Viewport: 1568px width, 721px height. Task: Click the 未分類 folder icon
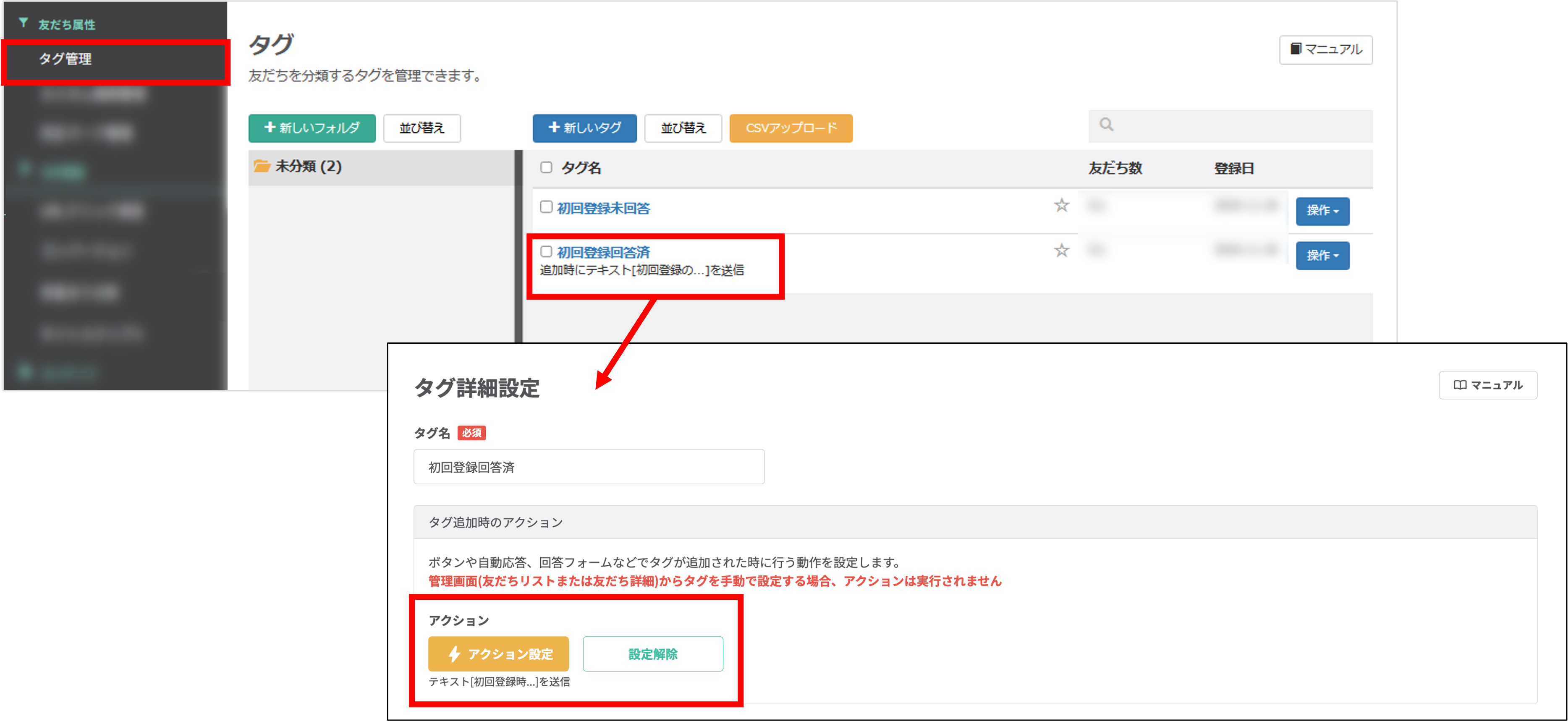pos(262,166)
